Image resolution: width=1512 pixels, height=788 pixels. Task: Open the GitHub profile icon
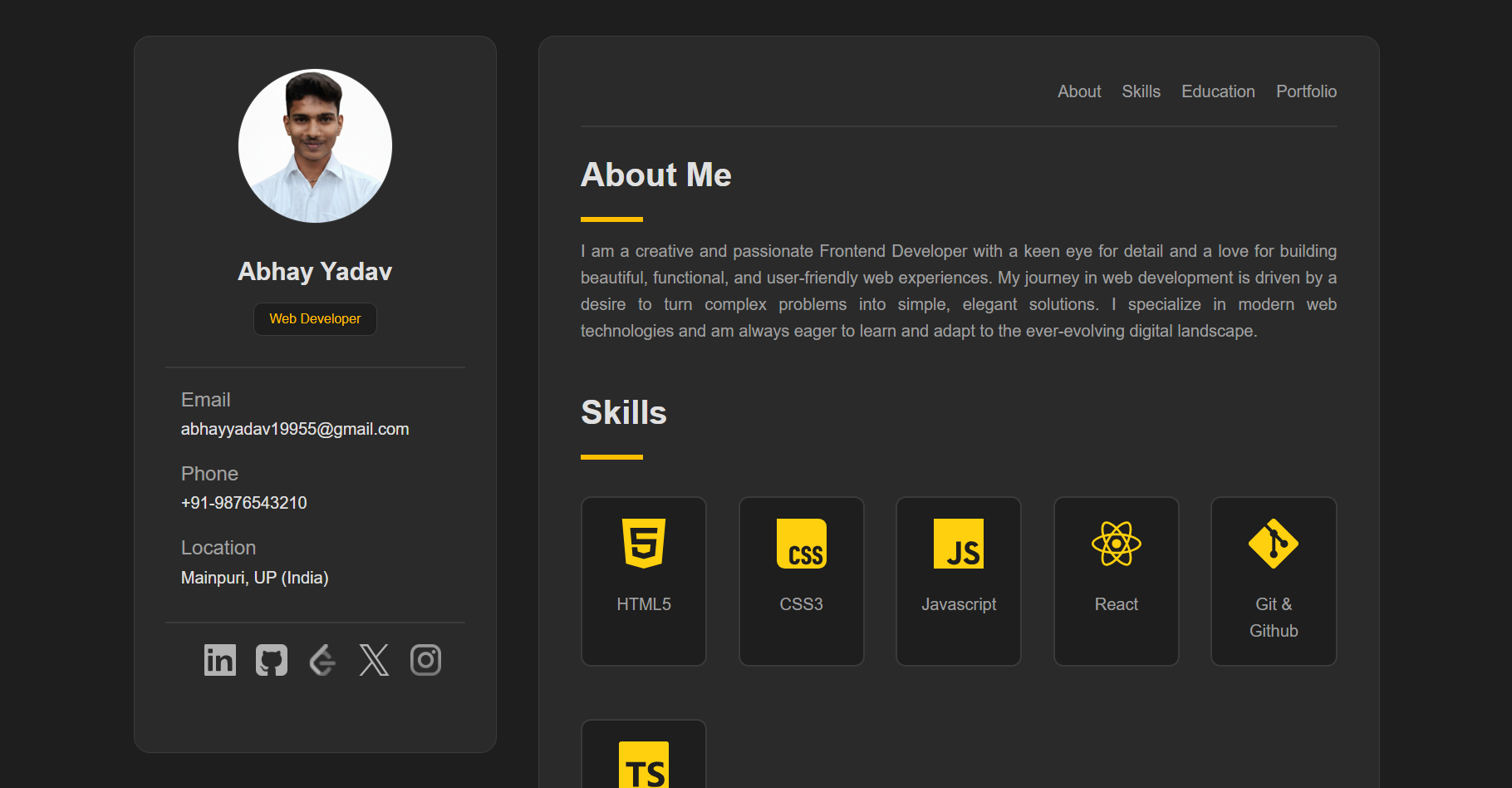(x=272, y=660)
